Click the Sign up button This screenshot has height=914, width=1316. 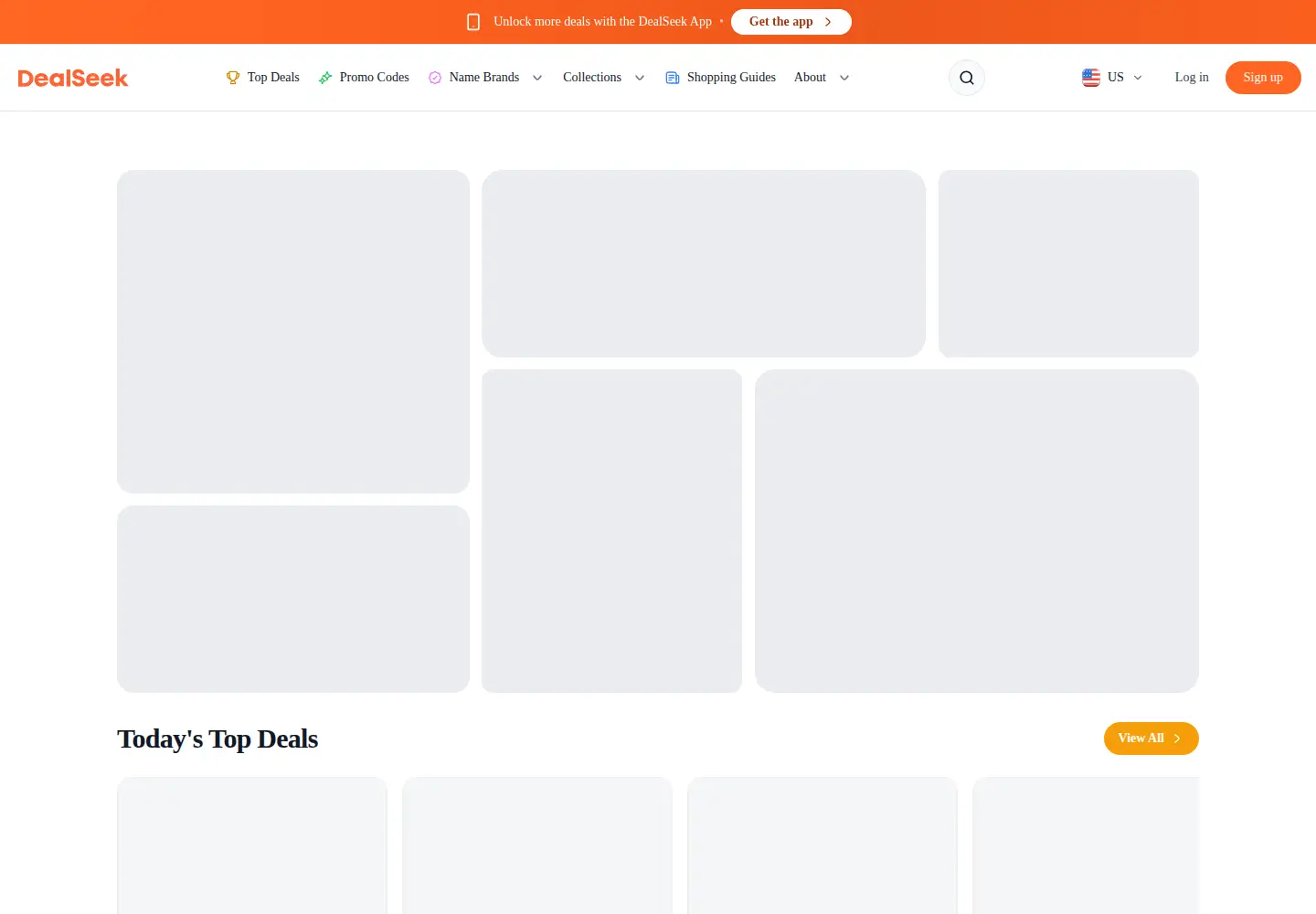tap(1263, 78)
